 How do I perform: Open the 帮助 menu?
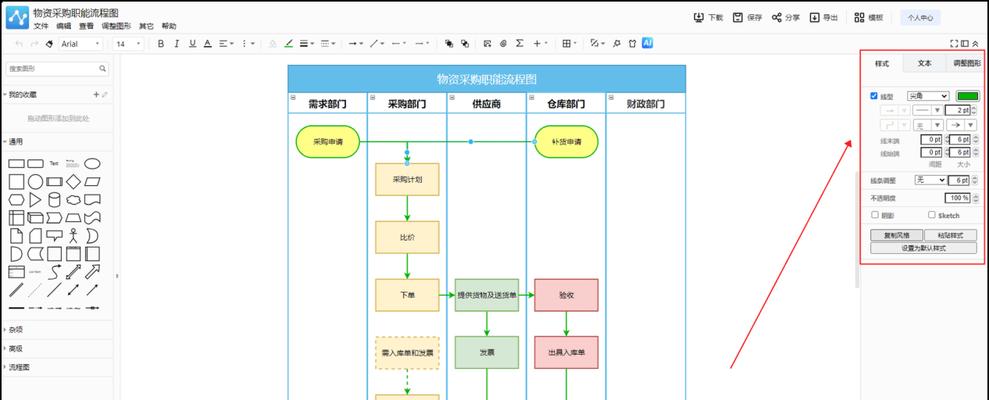click(x=169, y=26)
